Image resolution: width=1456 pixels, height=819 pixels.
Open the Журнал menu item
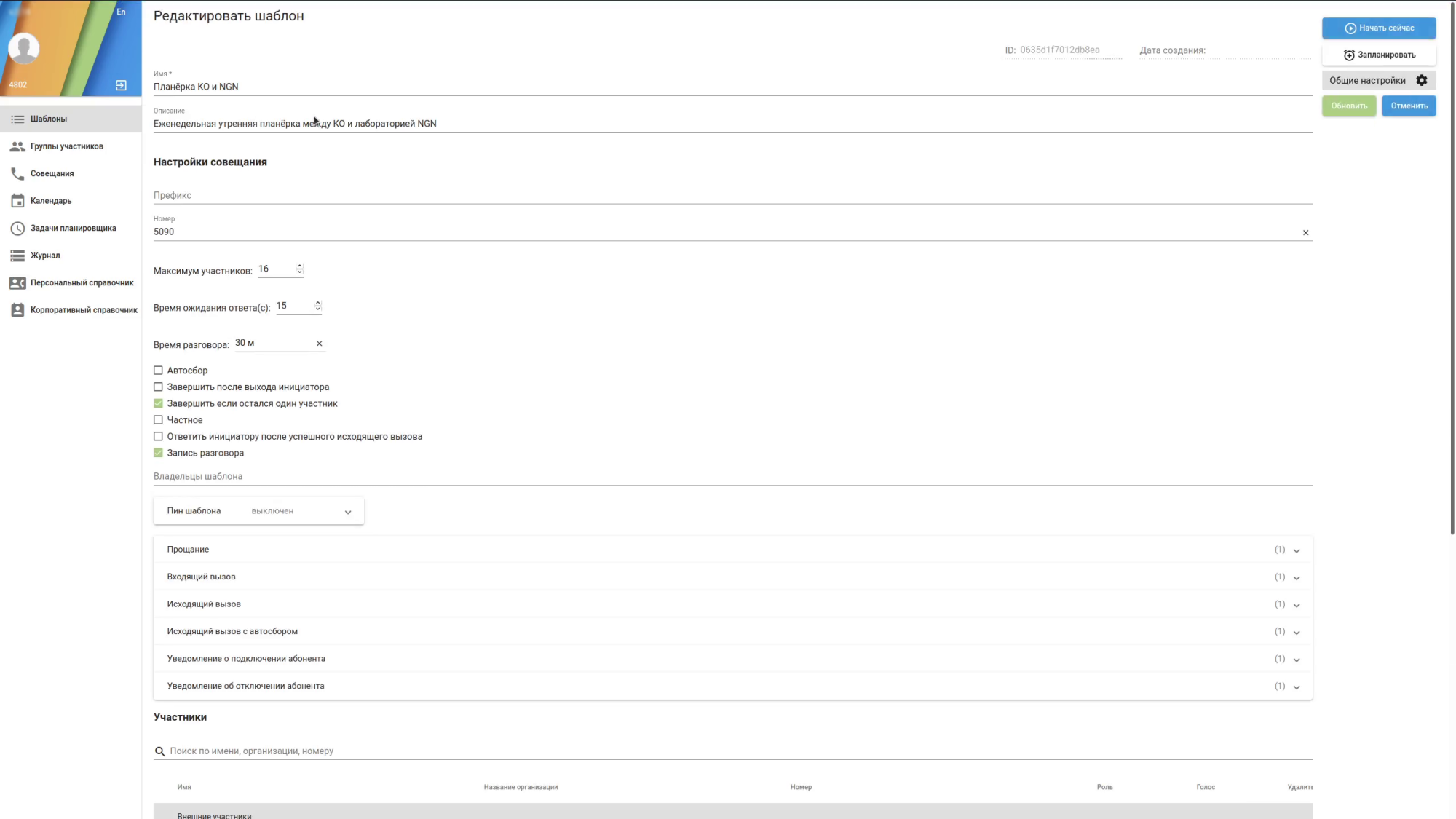tap(45, 256)
